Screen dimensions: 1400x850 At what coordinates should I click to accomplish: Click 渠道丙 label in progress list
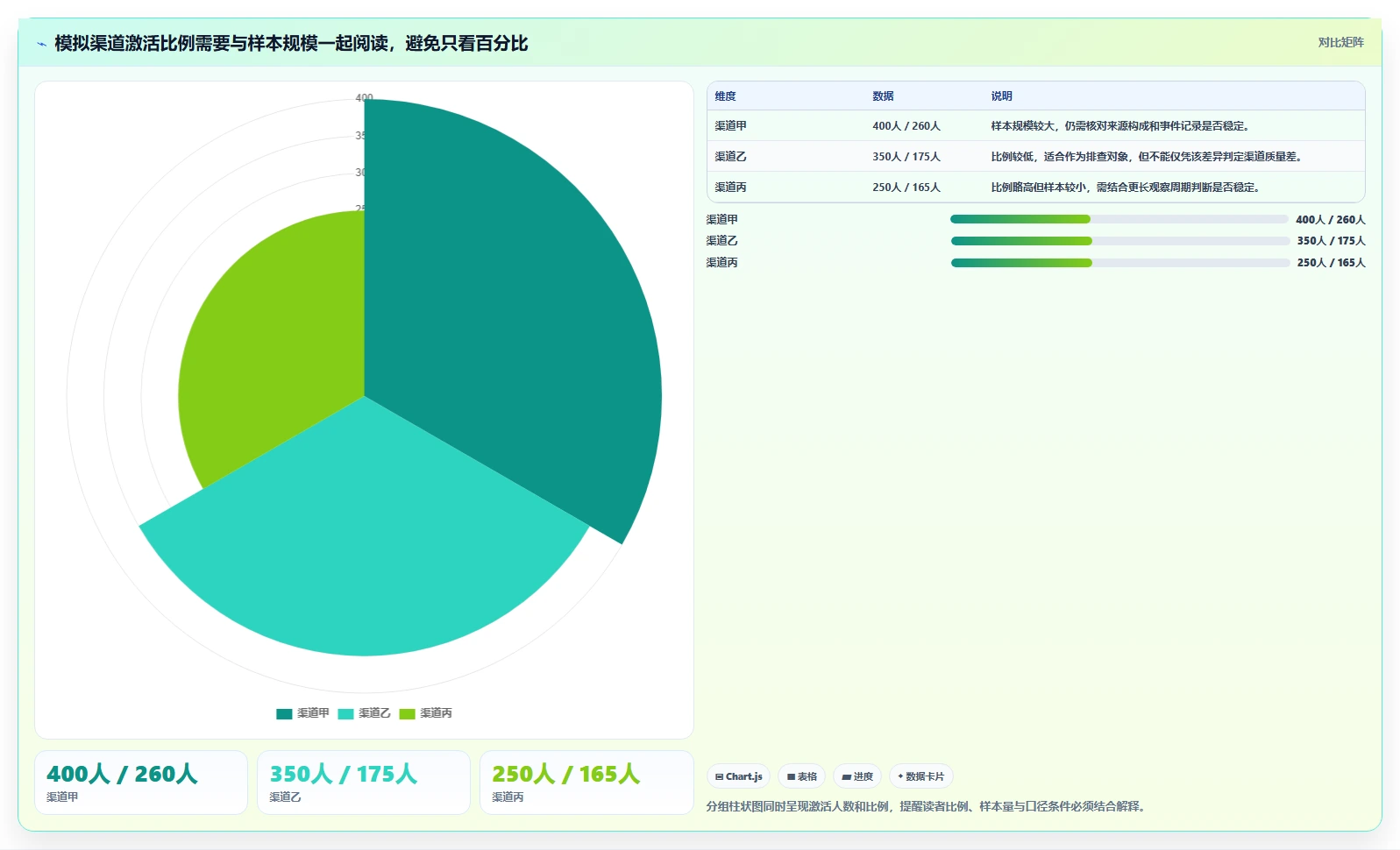coord(722,263)
